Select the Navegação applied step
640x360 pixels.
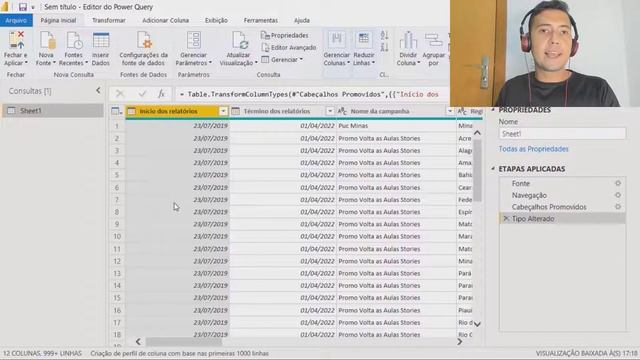click(x=562, y=195)
